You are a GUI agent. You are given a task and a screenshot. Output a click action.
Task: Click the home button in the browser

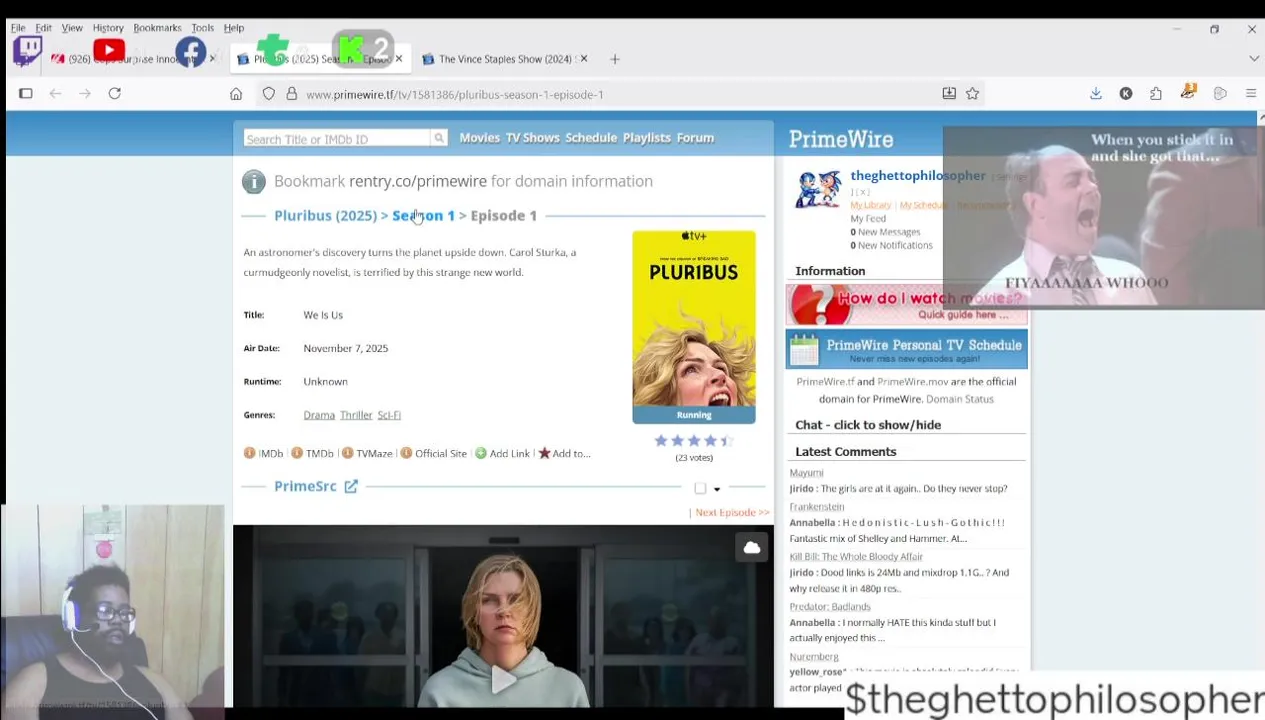click(x=236, y=94)
